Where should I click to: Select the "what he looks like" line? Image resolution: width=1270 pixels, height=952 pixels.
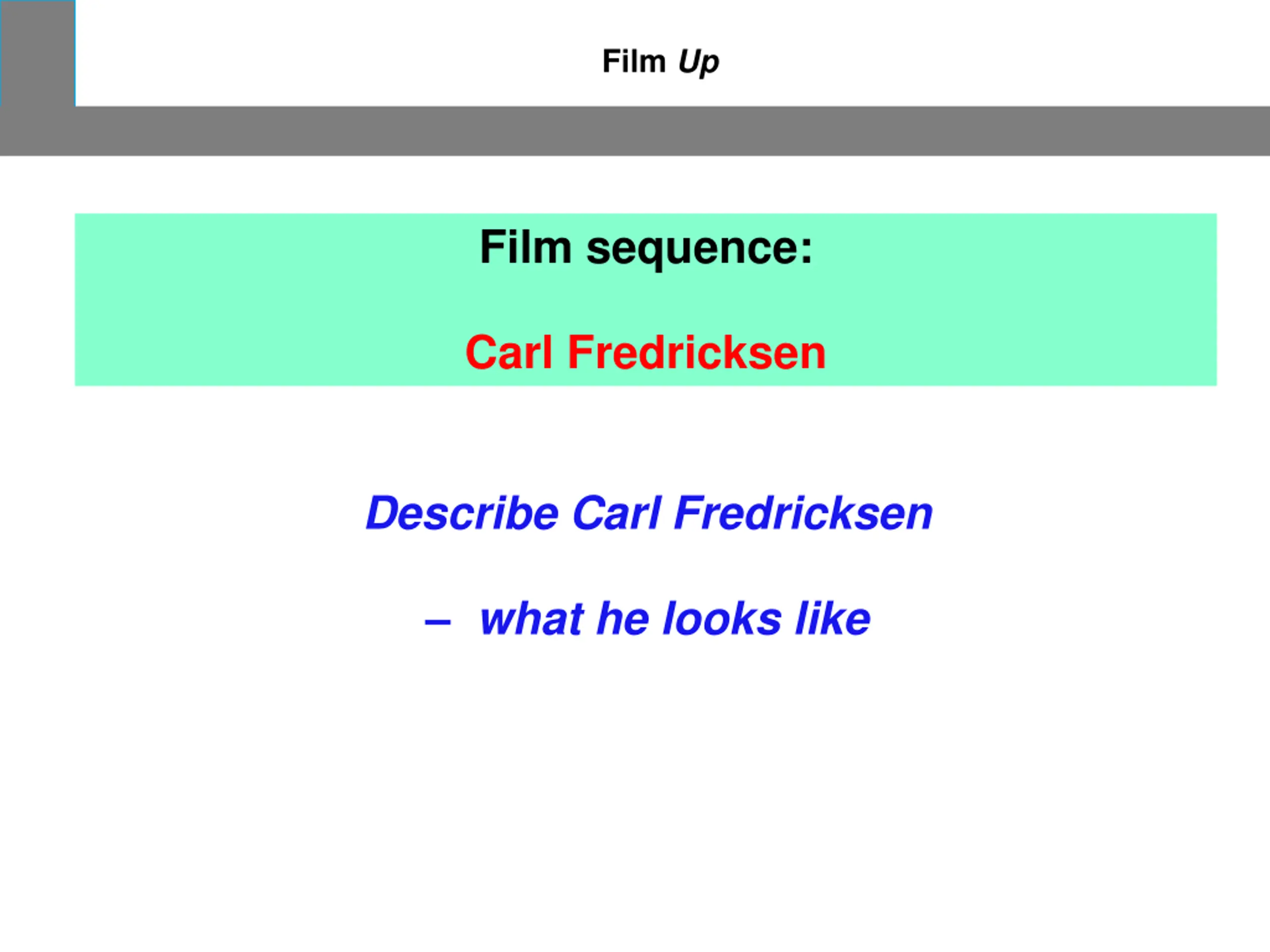pyautogui.click(x=675, y=618)
